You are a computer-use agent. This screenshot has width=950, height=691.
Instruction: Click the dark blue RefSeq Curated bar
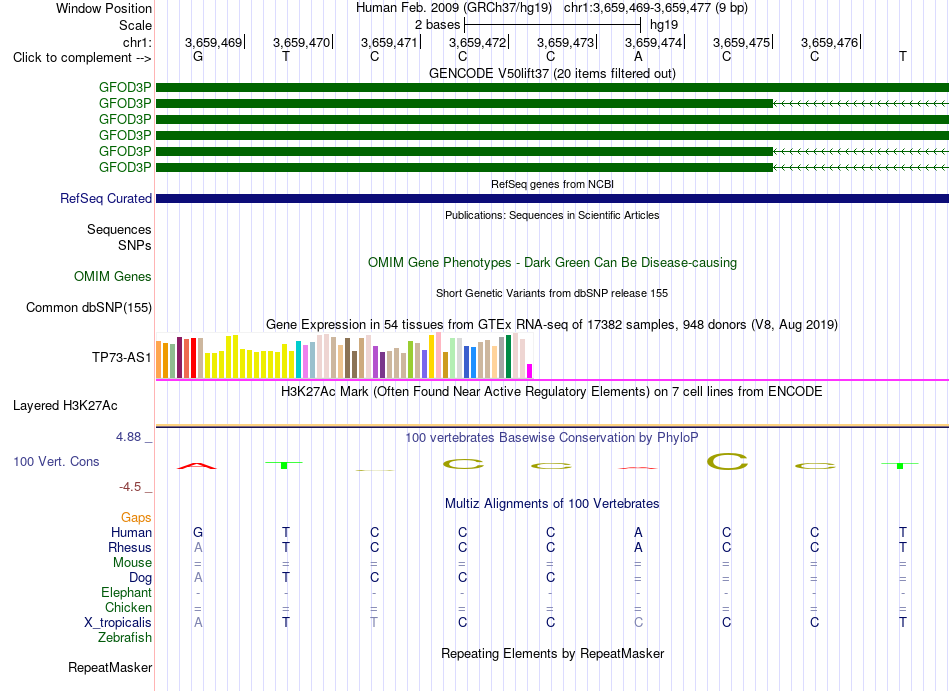point(552,199)
